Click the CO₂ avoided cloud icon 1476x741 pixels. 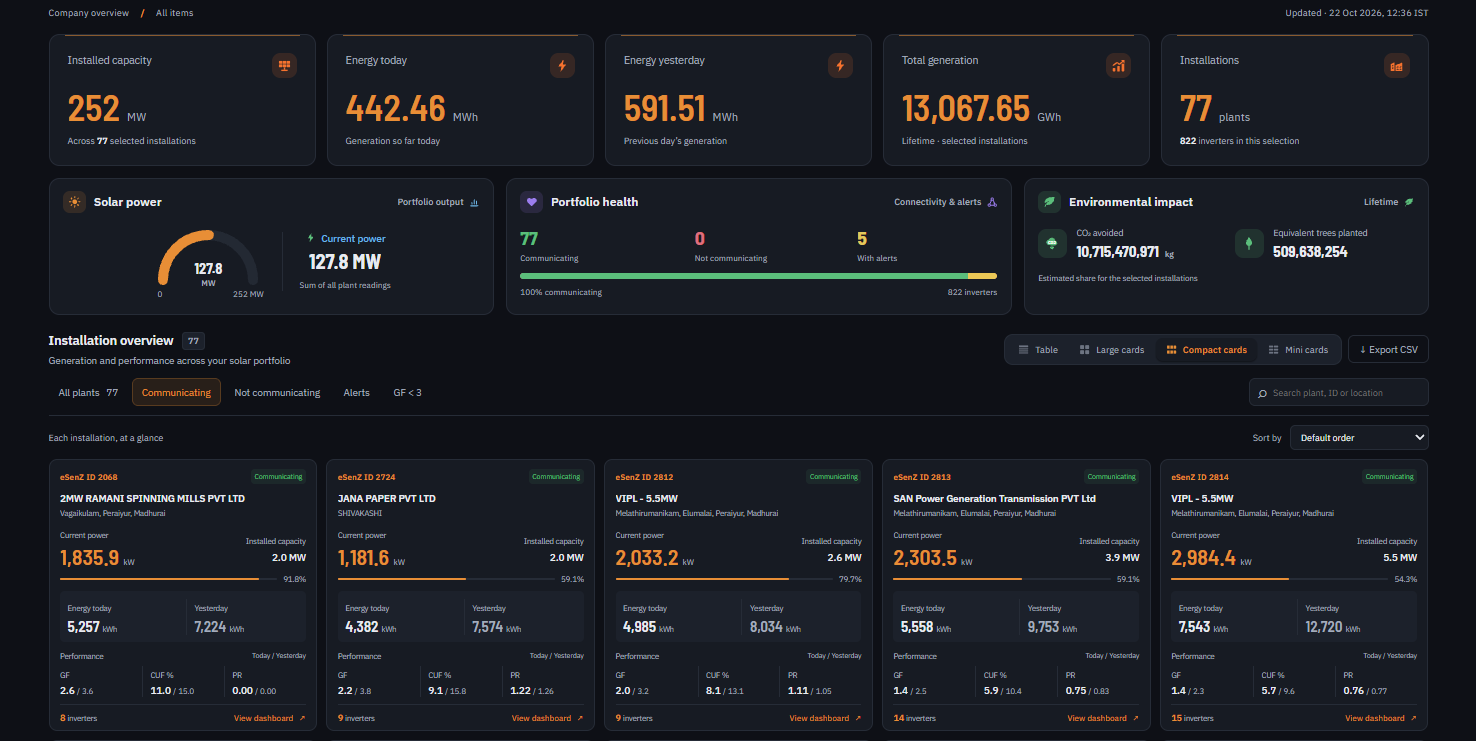point(1052,244)
